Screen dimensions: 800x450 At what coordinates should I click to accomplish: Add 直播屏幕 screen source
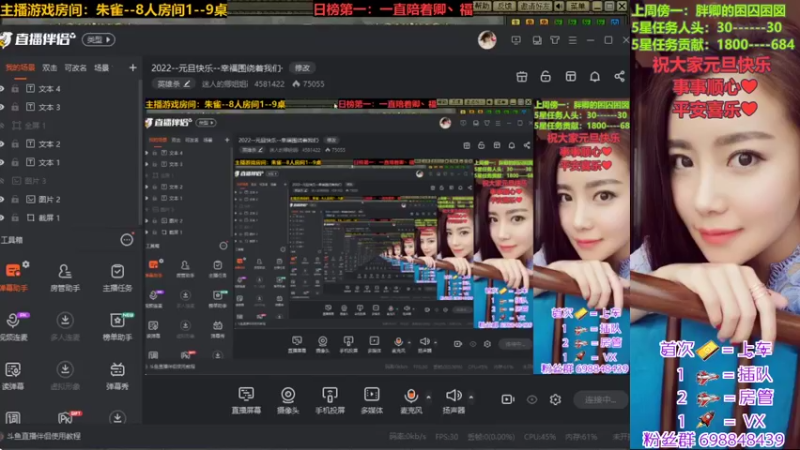246,400
